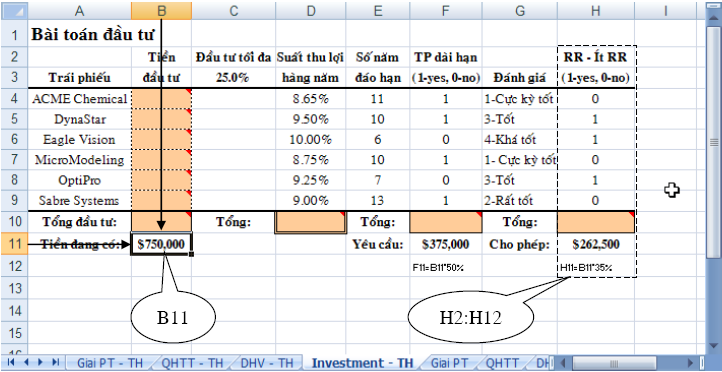The width and height of the screenshot is (722, 372).
Task: Click the 'RR - Ít RR' header cell
Action: tap(596, 58)
